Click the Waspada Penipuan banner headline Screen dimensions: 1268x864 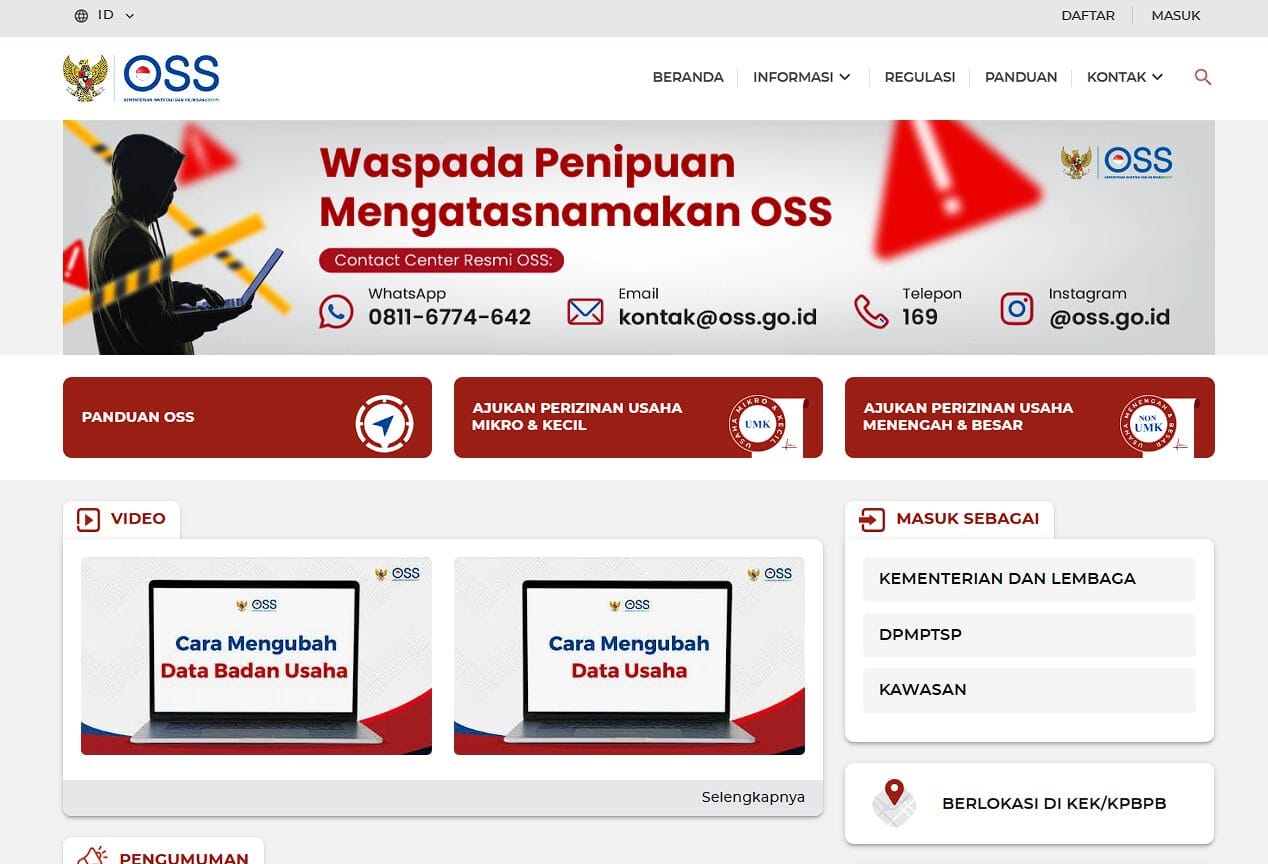575,187
